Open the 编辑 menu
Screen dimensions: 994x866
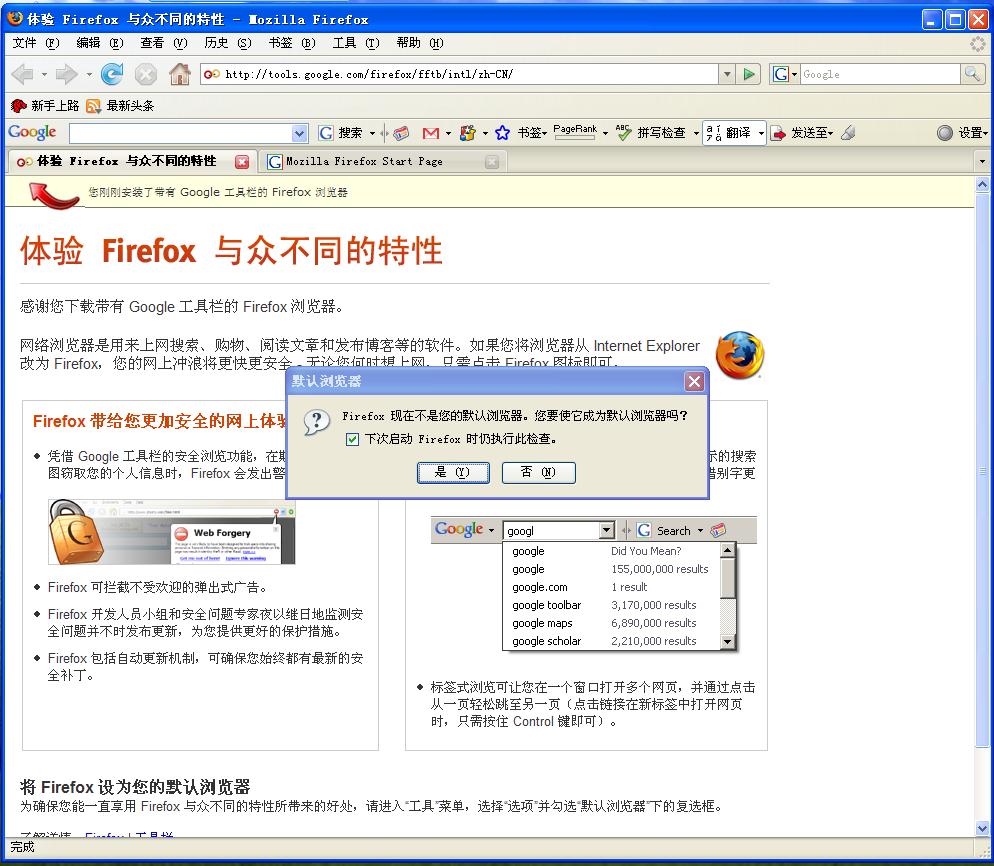click(100, 43)
